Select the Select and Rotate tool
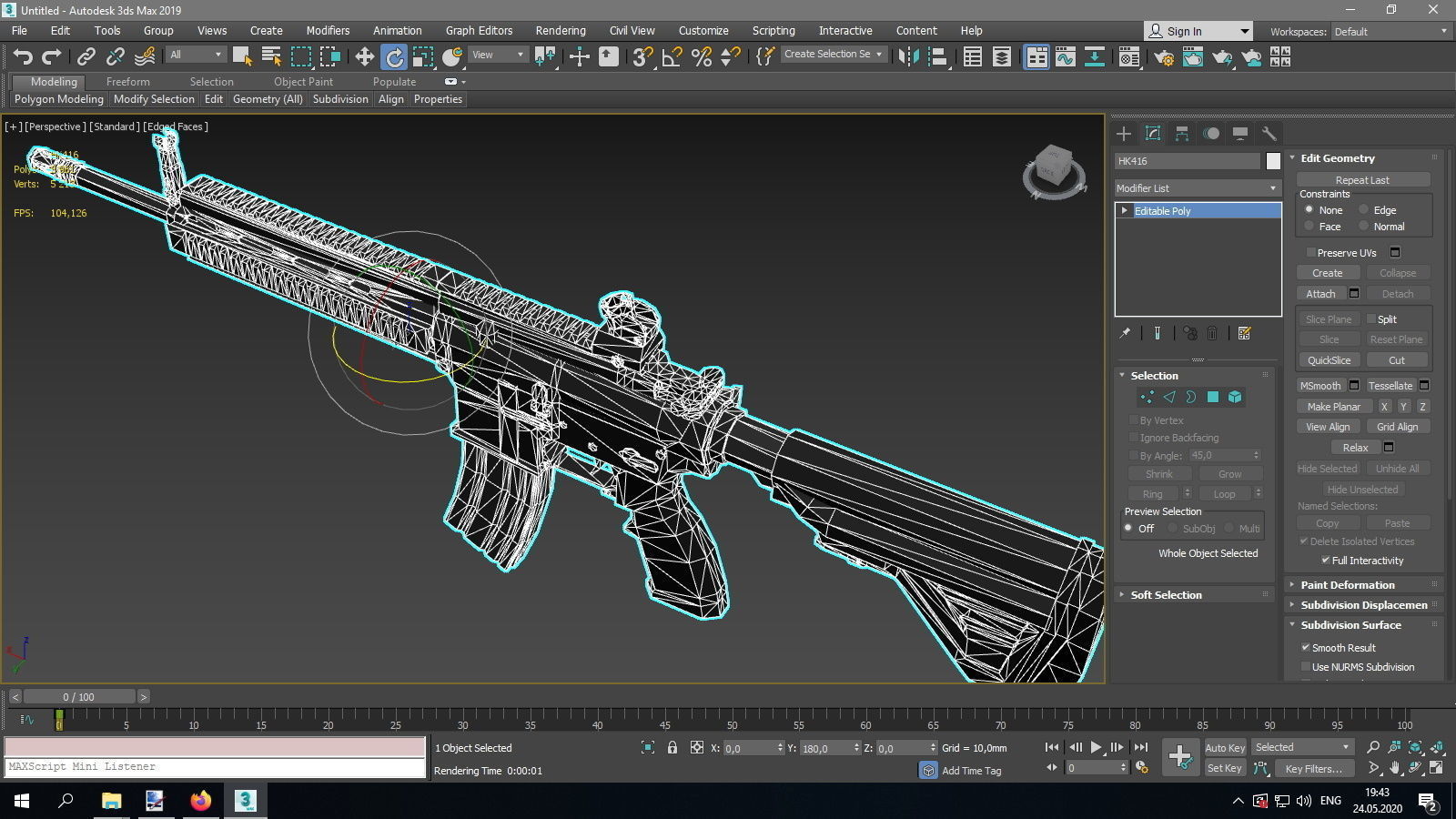 coord(394,56)
